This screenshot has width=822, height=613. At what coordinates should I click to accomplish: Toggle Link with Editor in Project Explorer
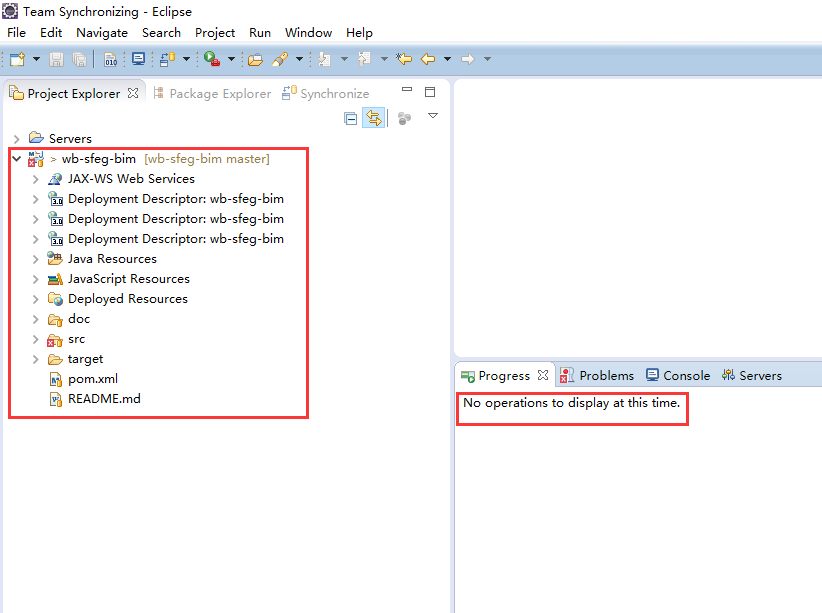[374, 118]
